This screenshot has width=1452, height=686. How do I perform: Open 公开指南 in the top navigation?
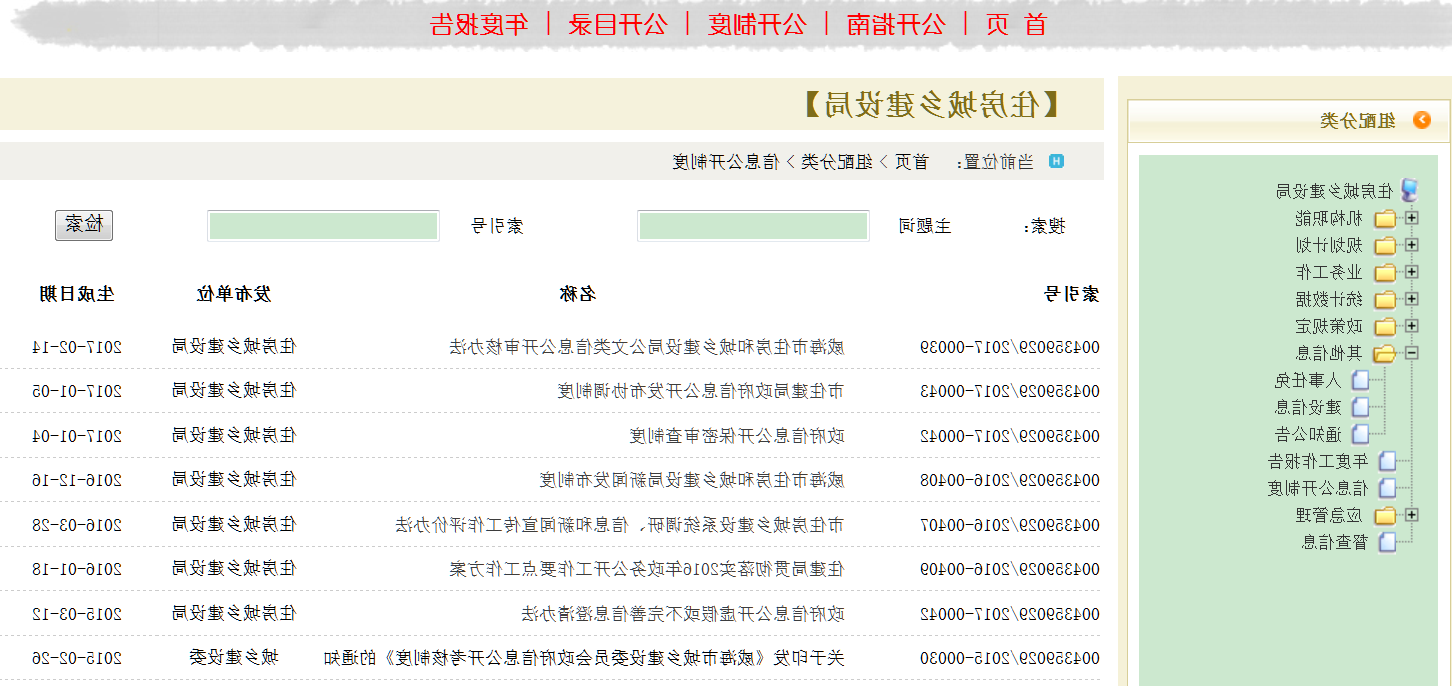(x=895, y=25)
